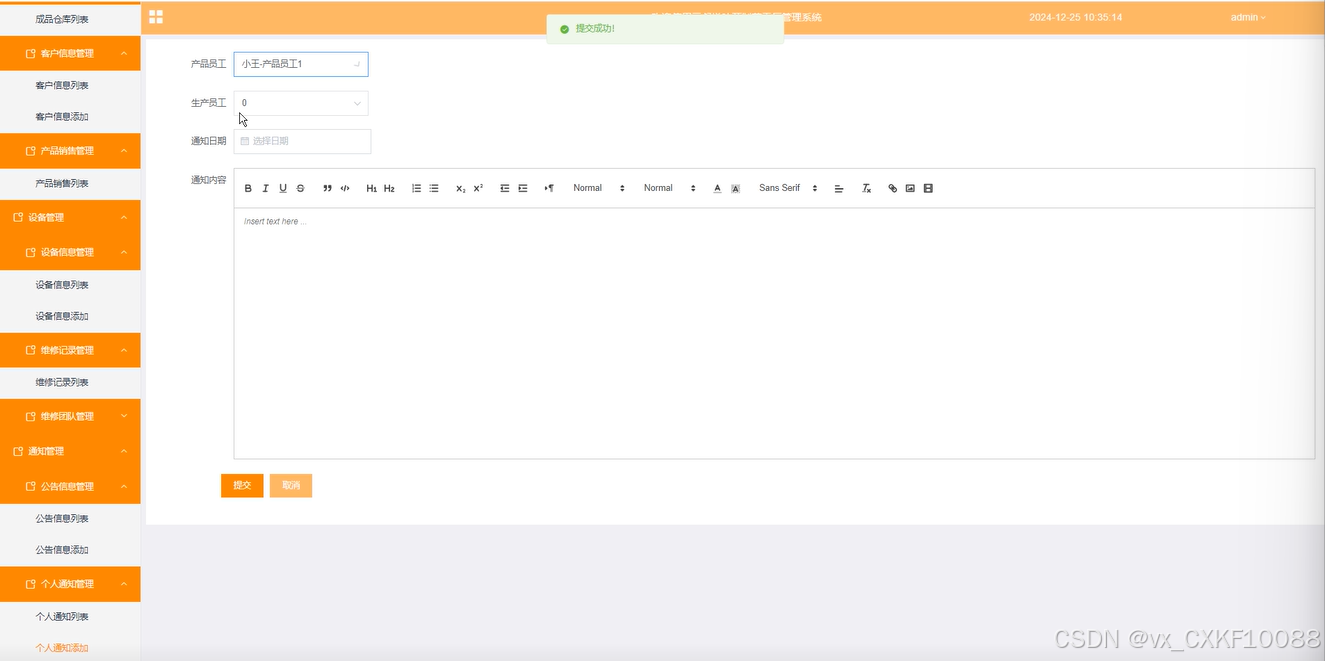Insert a blockquote in the editor
The image size is (1325, 661).
point(327,188)
